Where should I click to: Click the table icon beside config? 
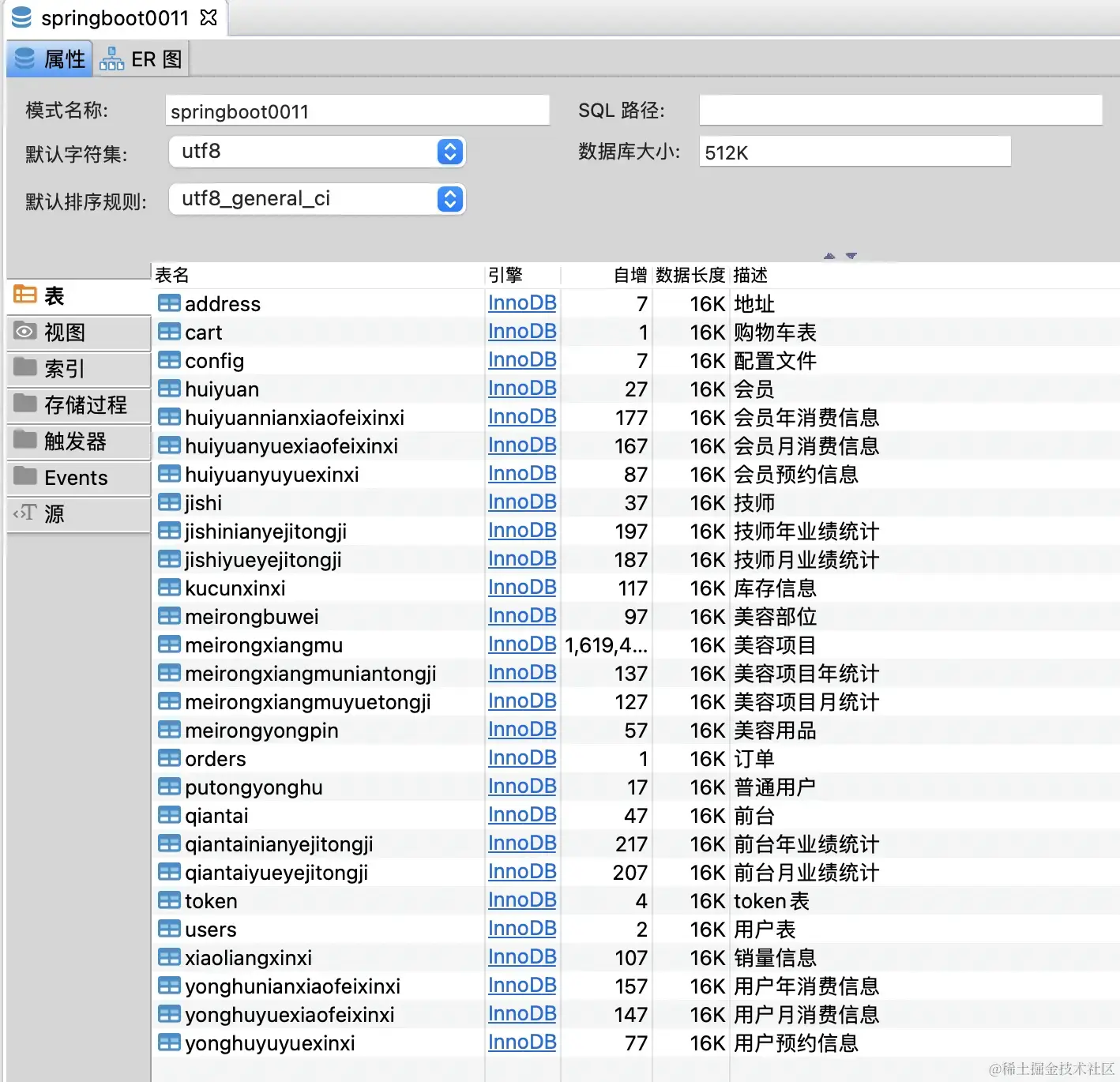tap(169, 360)
